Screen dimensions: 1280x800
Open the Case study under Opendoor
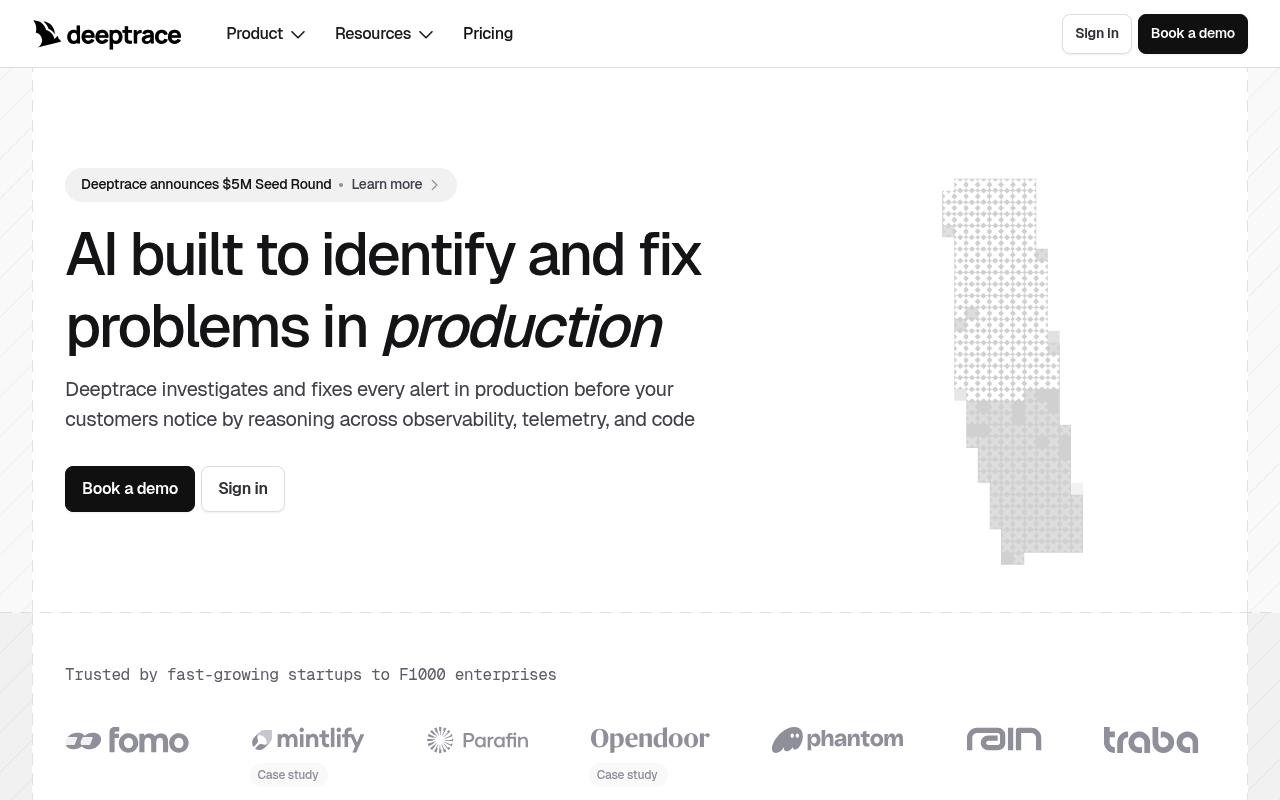coord(627,775)
